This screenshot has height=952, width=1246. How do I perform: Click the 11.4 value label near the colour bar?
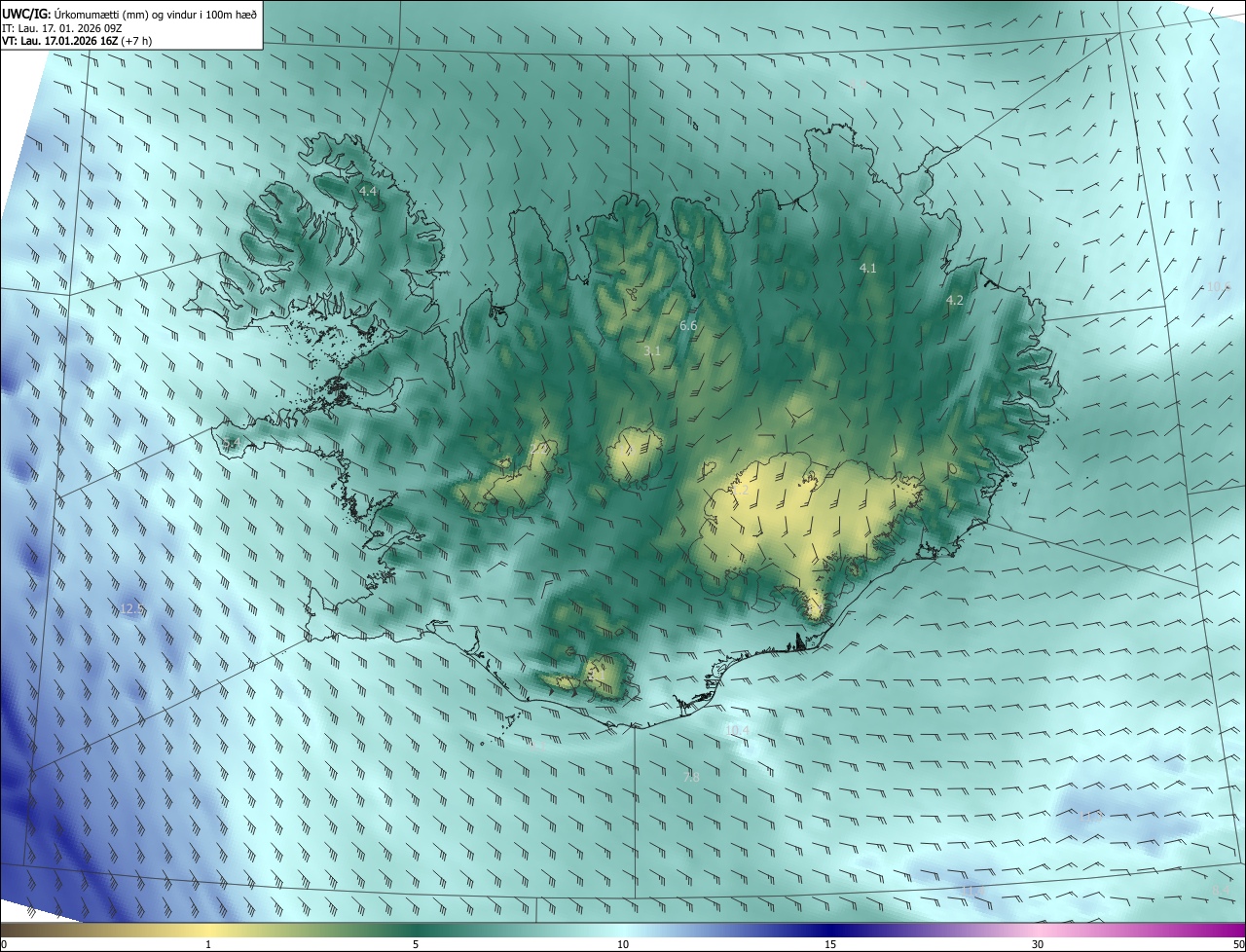click(973, 890)
